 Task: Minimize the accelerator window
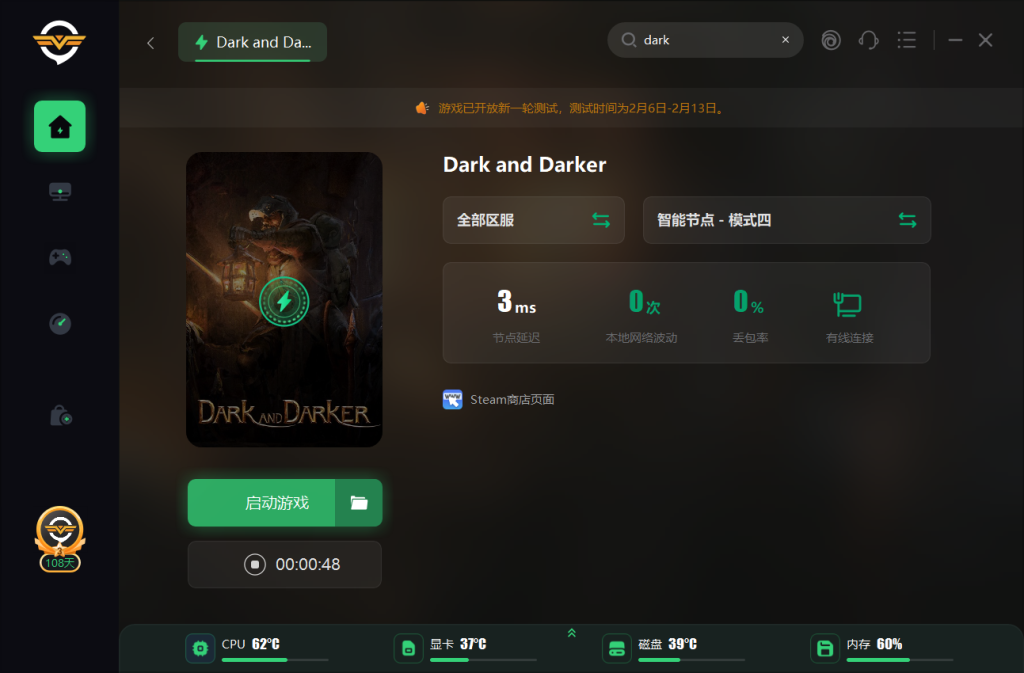click(x=955, y=40)
